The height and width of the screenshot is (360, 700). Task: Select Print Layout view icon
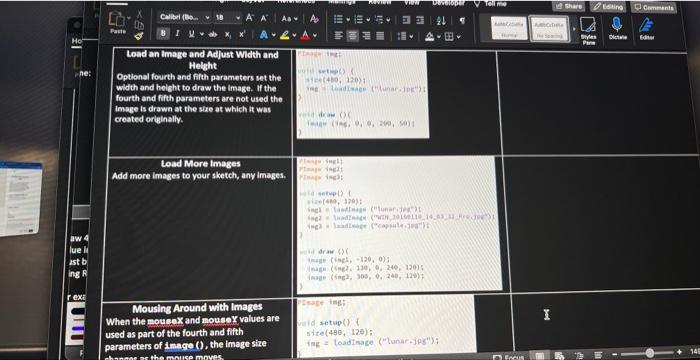[x=540, y=356]
